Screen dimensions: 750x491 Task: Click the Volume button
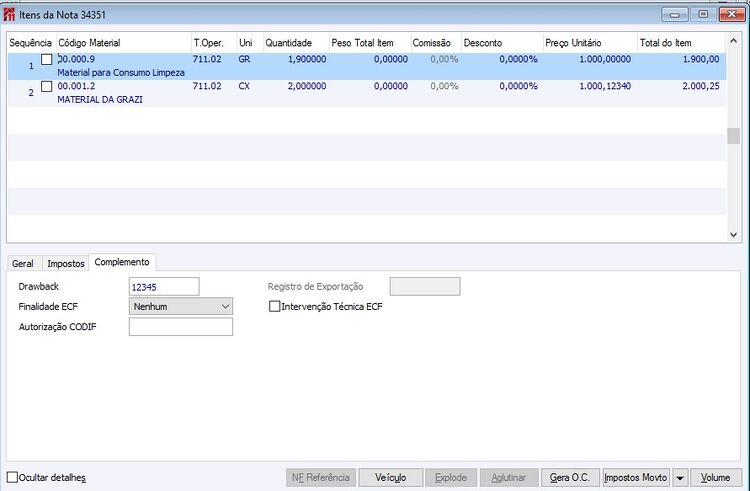[716, 477]
